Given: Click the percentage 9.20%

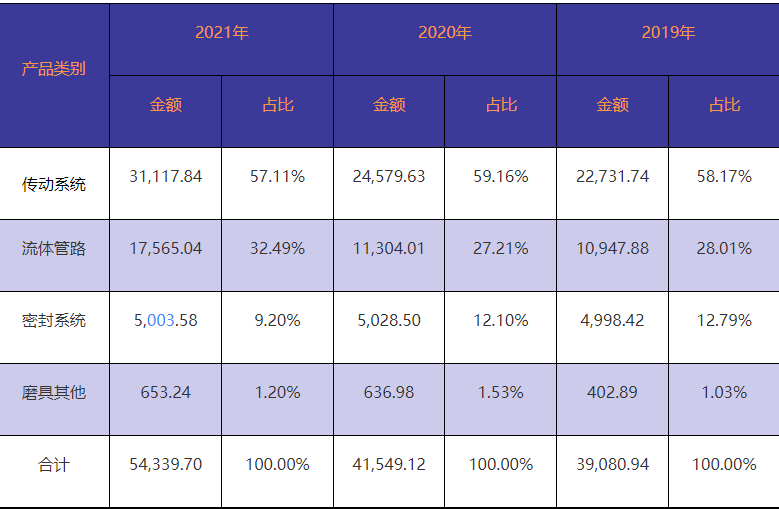Looking at the screenshot, I should pos(277,320).
